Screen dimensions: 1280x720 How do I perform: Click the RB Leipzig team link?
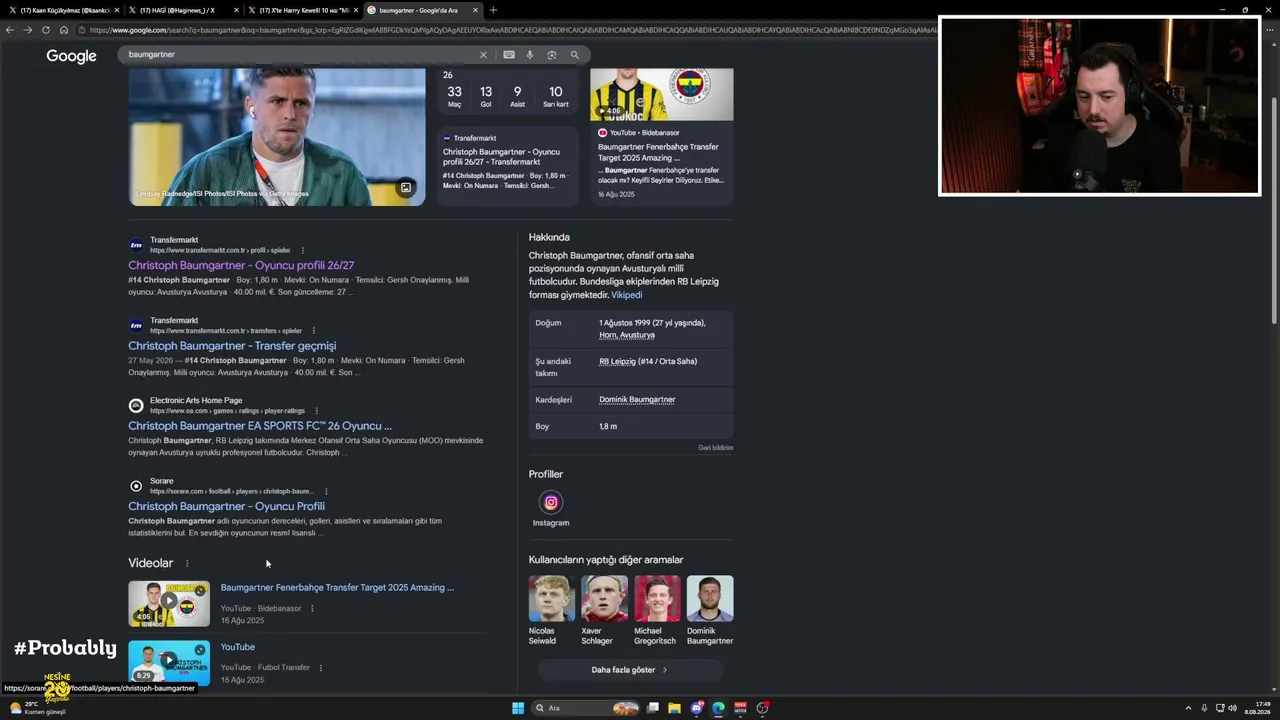point(617,361)
